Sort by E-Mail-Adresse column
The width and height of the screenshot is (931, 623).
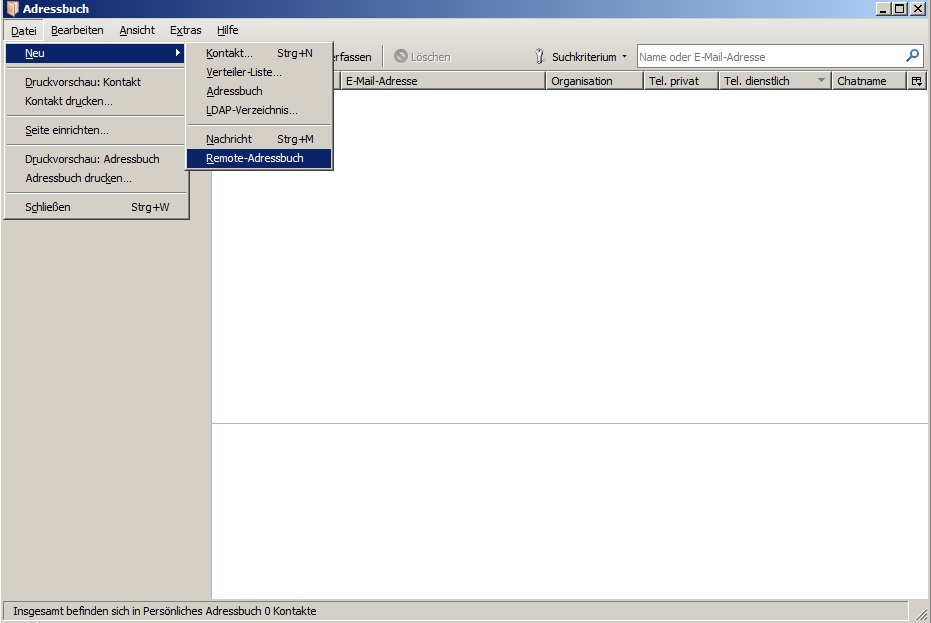(x=443, y=81)
